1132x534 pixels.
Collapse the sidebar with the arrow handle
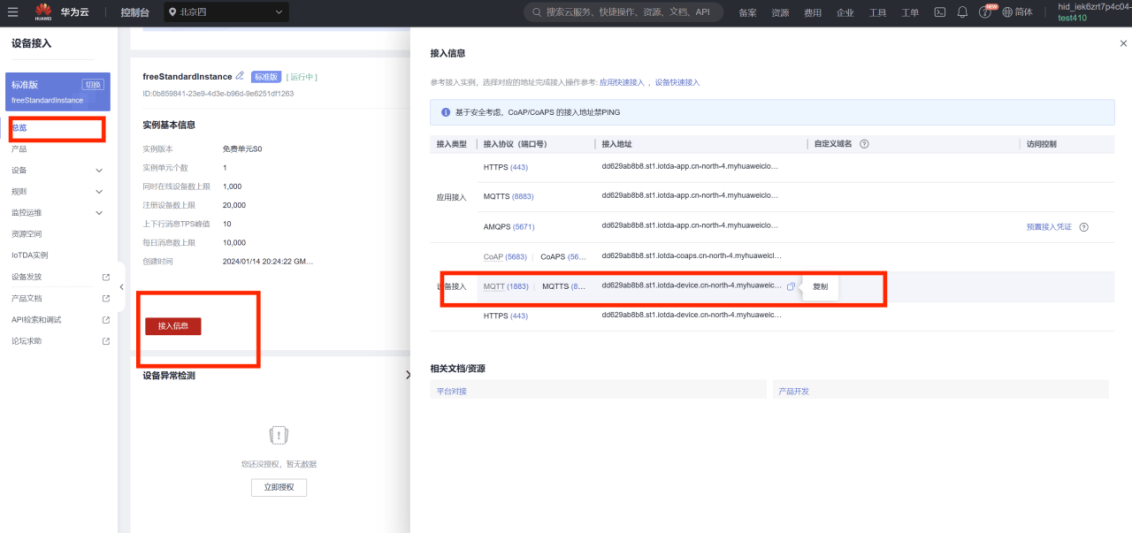(121, 287)
